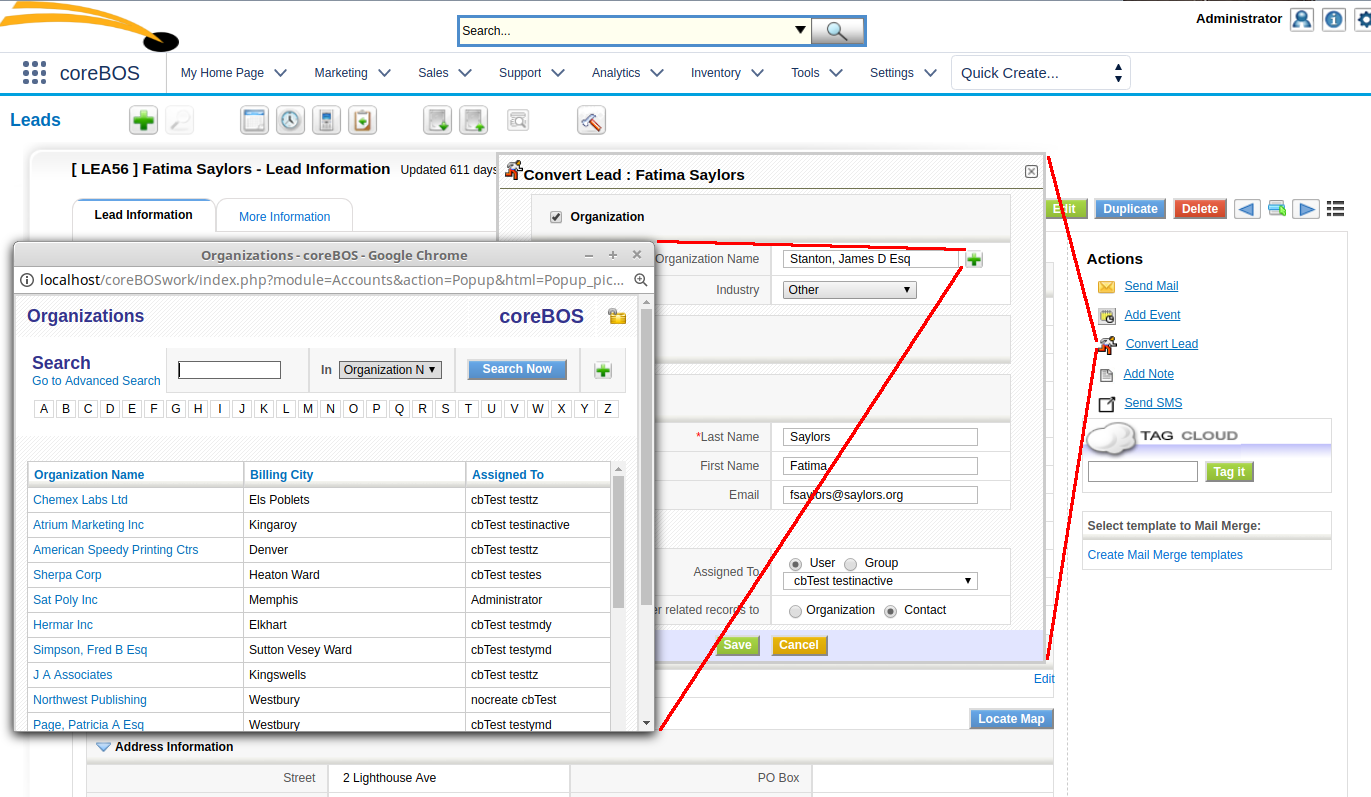Uncheck the Organization checkbox in Convert Lead

555,216
